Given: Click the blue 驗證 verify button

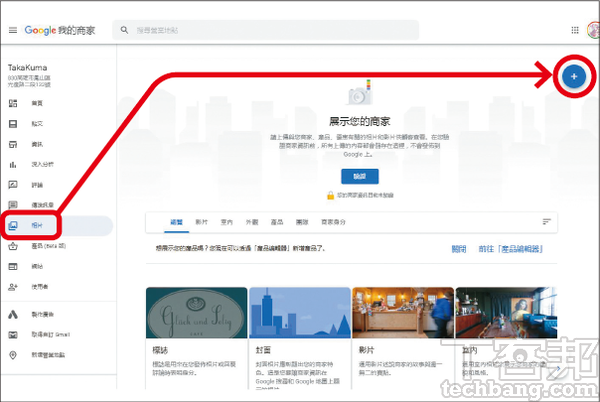Looking at the screenshot, I should click(360, 176).
